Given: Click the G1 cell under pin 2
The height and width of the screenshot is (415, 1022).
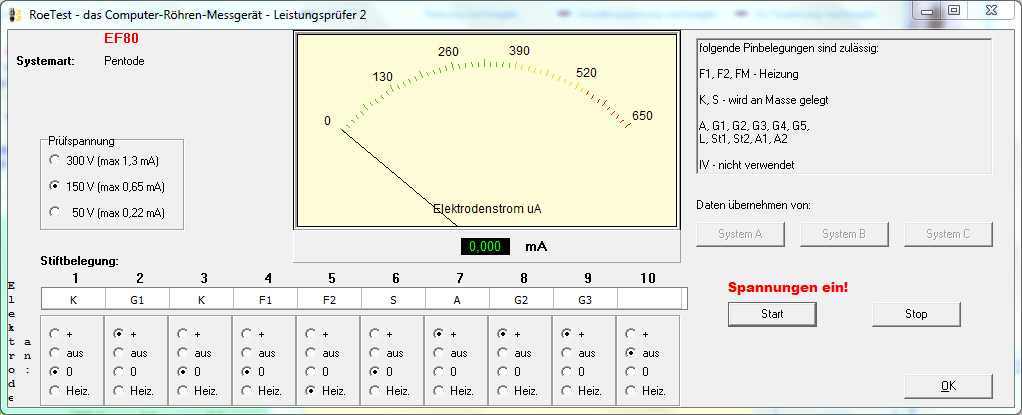Looking at the screenshot, I should pyautogui.click(x=137, y=299).
